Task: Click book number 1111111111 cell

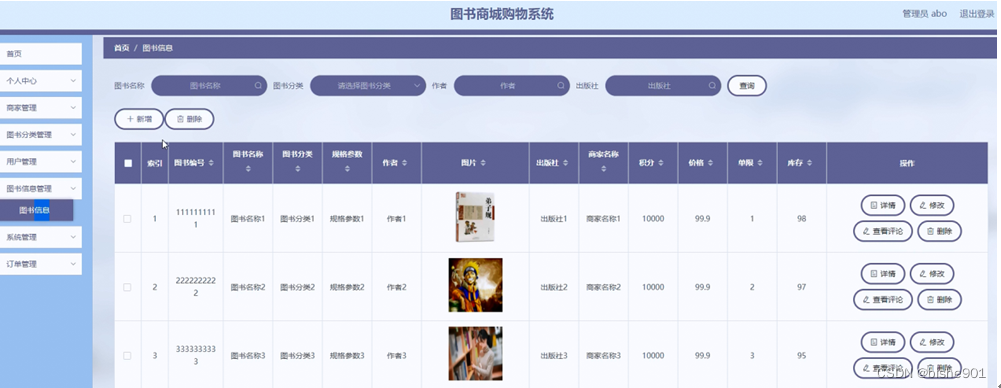Action: click(195, 219)
